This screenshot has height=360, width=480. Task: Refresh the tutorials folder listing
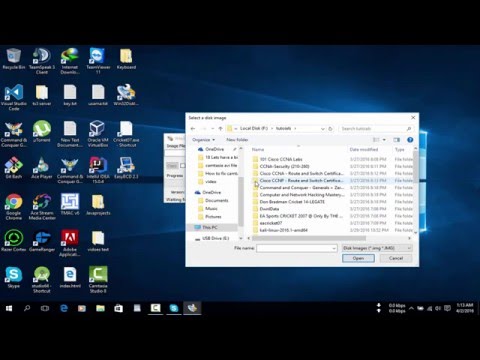tap(330, 128)
